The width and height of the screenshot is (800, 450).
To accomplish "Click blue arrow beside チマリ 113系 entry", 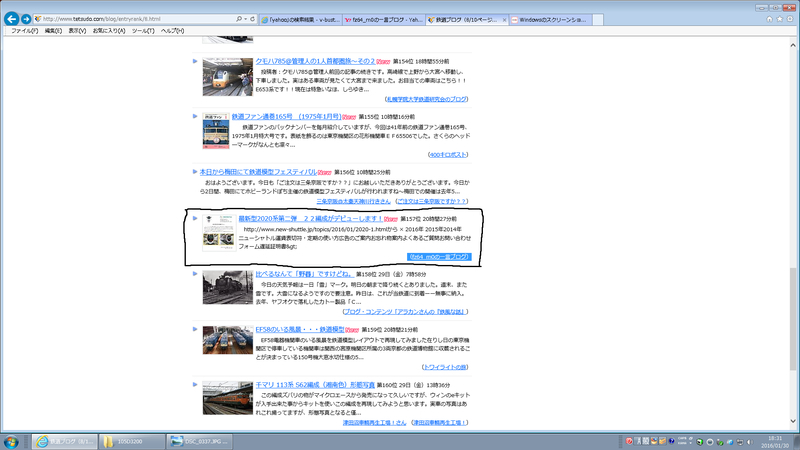I will (195, 384).
